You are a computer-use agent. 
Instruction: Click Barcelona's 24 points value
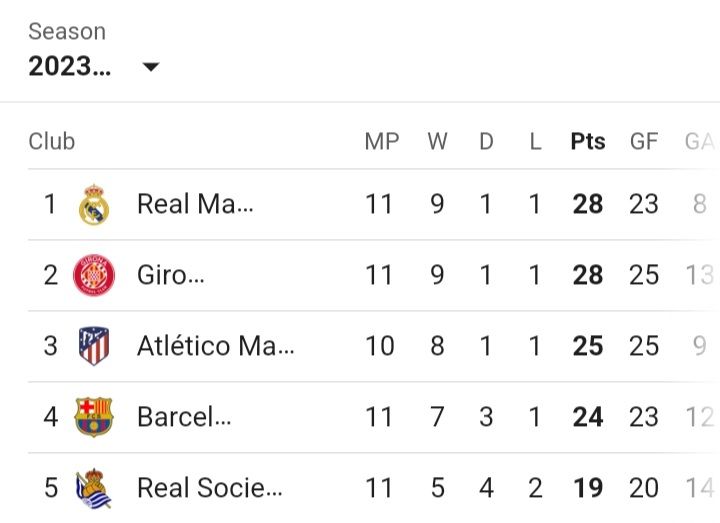click(x=588, y=417)
